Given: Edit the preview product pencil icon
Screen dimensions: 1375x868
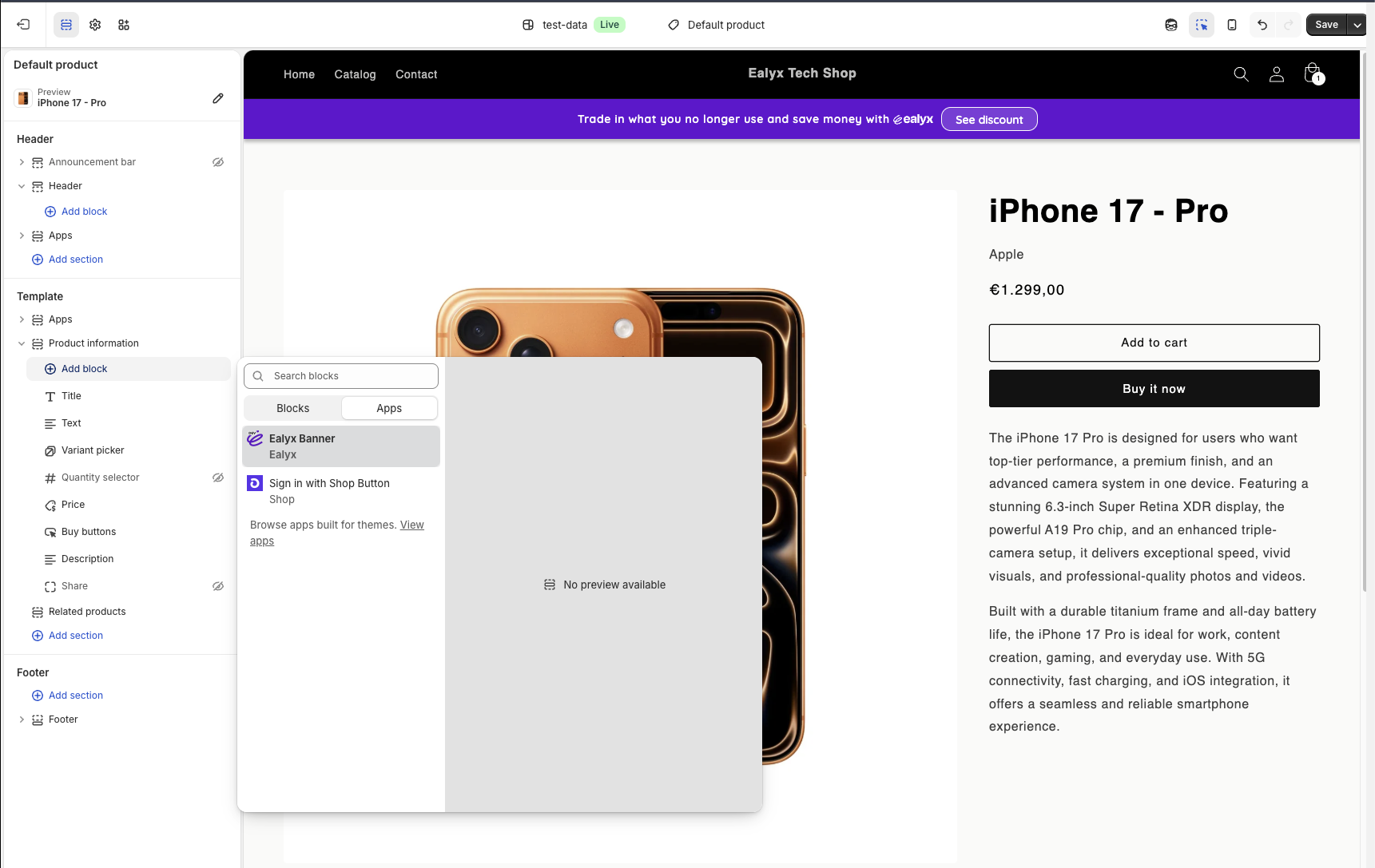Looking at the screenshot, I should pos(218,98).
